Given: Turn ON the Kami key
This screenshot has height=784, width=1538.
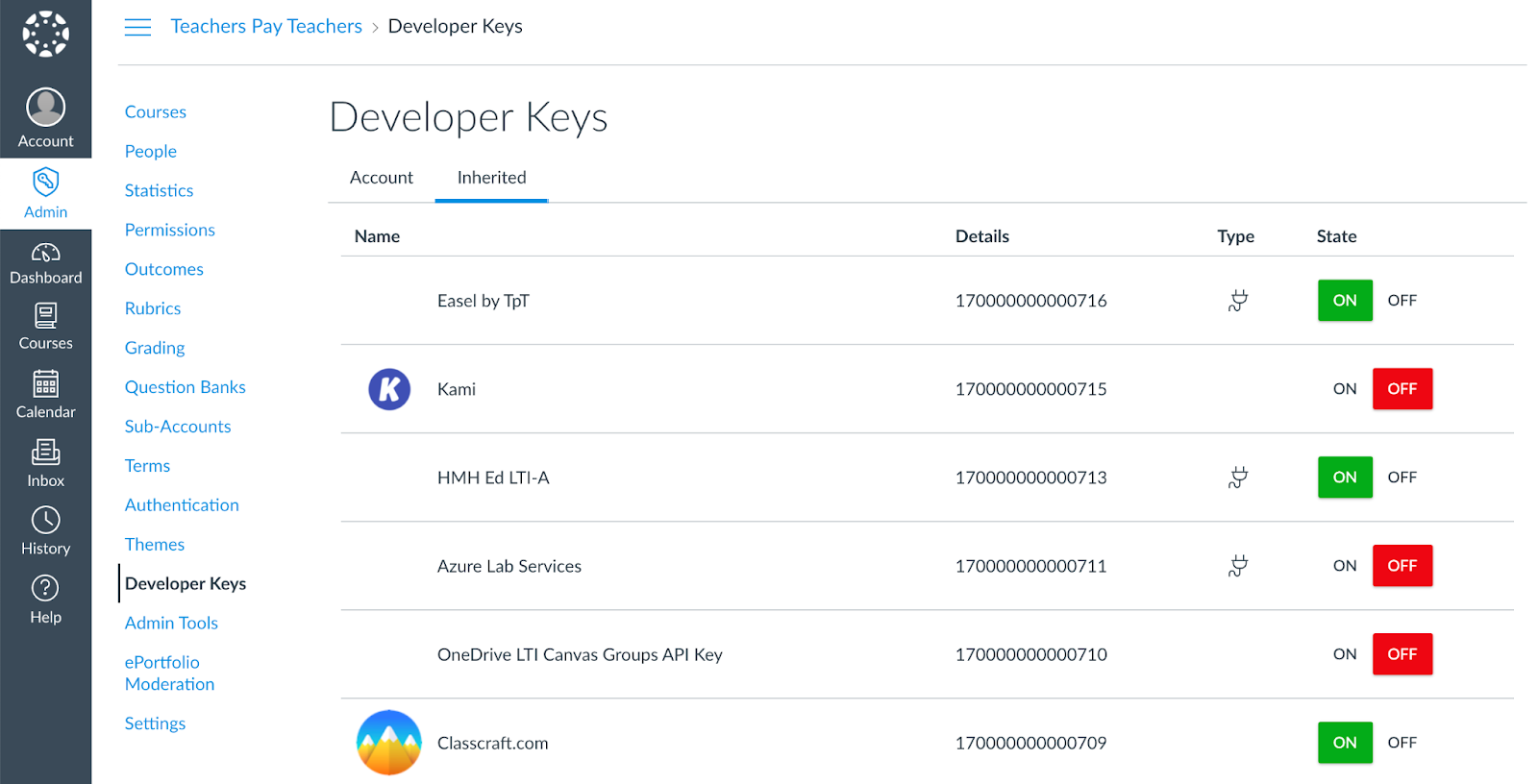Looking at the screenshot, I should pos(1345,389).
